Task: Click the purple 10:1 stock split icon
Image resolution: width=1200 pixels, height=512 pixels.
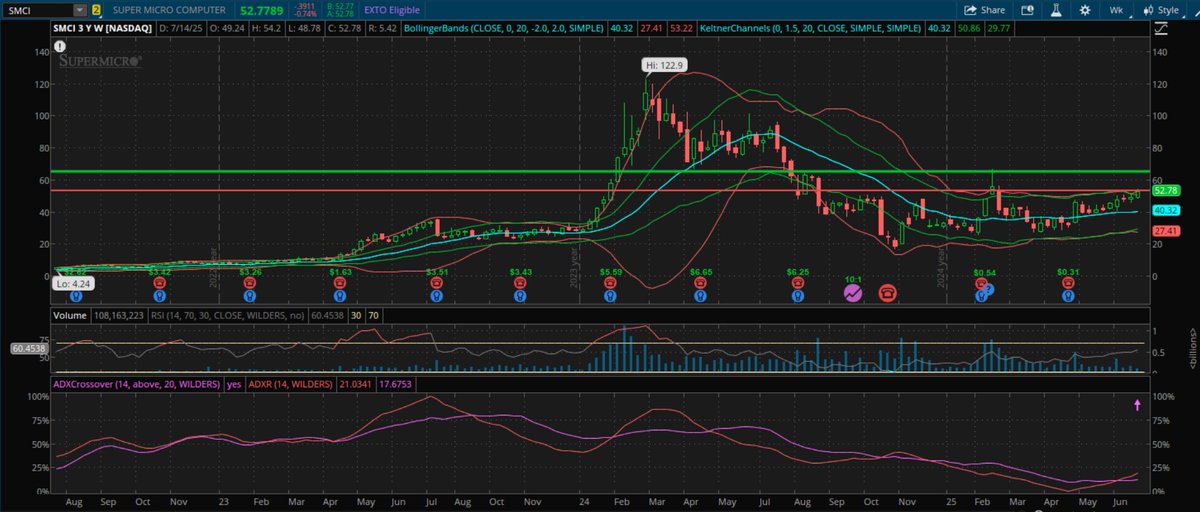Action: click(x=853, y=293)
